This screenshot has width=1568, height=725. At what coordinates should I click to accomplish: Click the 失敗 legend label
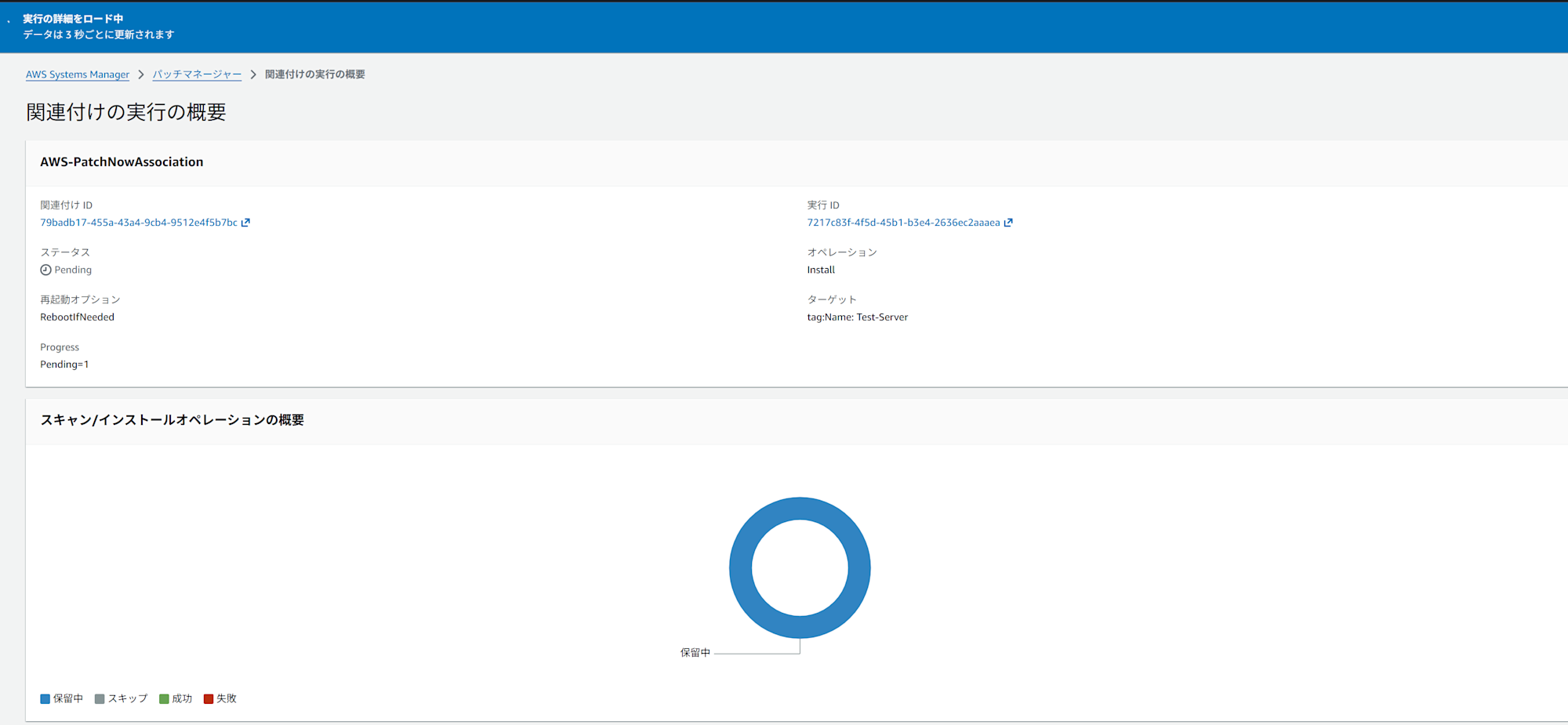[227, 698]
